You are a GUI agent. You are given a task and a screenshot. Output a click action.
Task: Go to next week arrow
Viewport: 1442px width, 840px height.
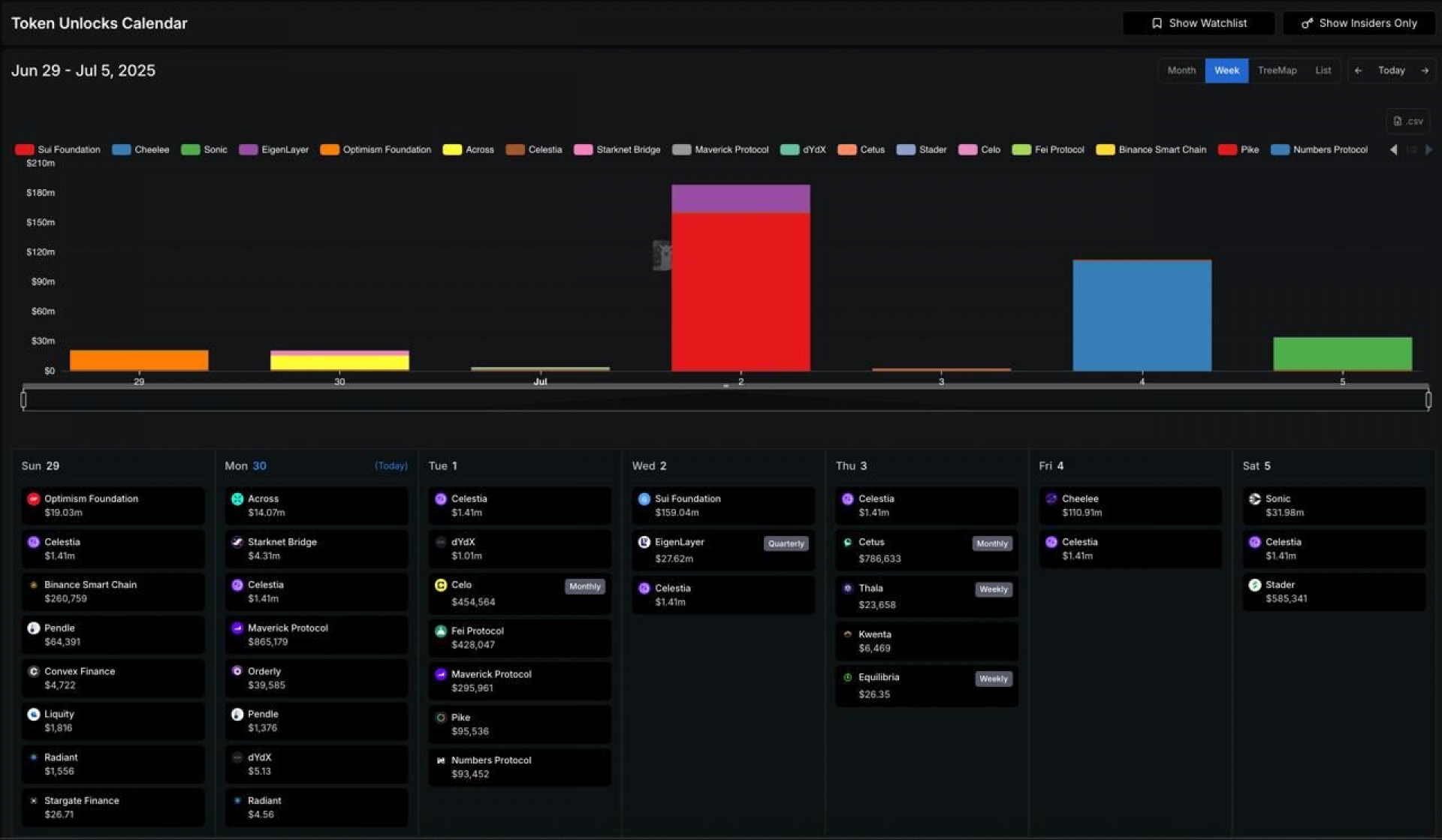pos(1425,71)
